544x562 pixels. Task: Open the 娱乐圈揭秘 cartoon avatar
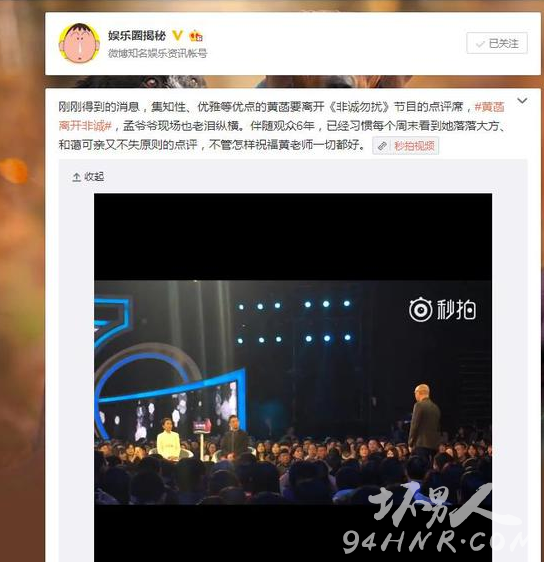79,44
